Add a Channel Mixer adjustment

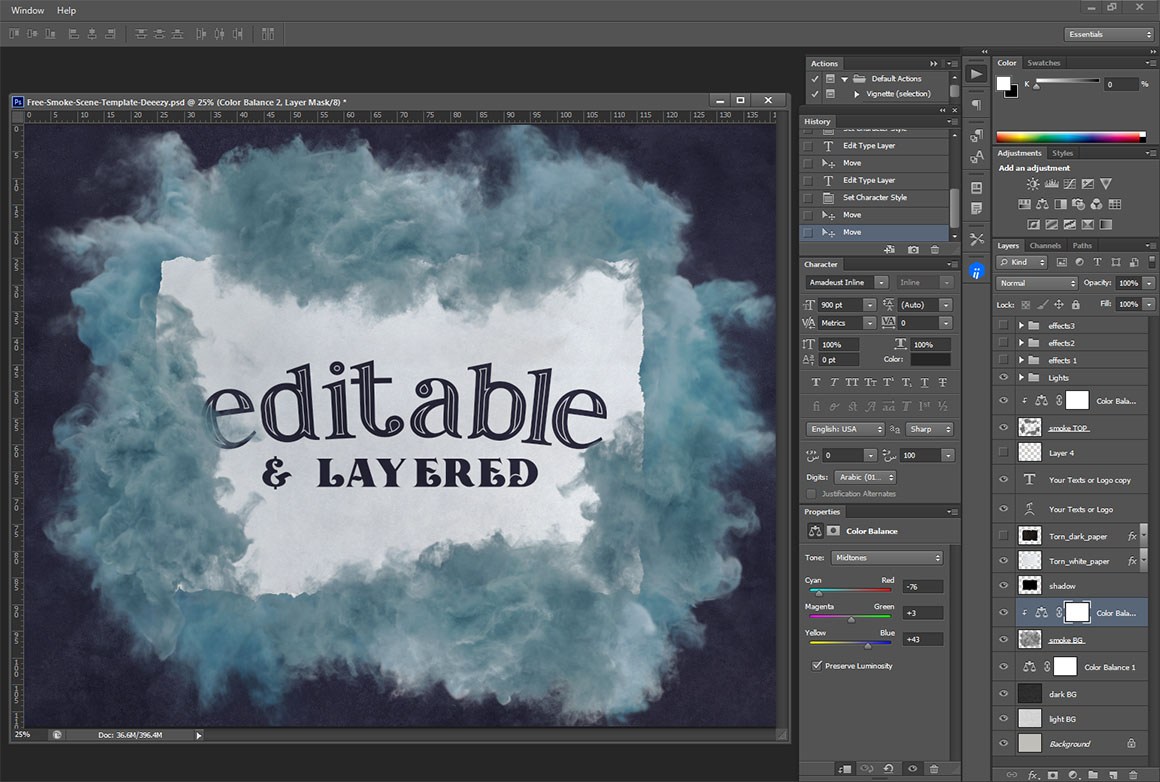pyautogui.click(x=1096, y=204)
